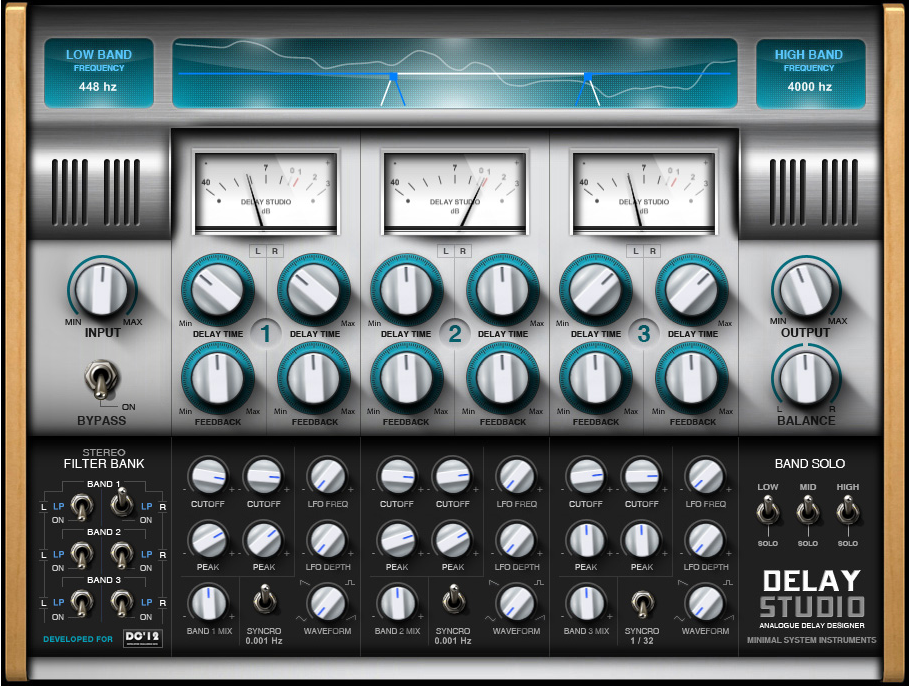Click the BALANCE knob
The width and height of the screenshot is (910, 687).
click(806, 377)
